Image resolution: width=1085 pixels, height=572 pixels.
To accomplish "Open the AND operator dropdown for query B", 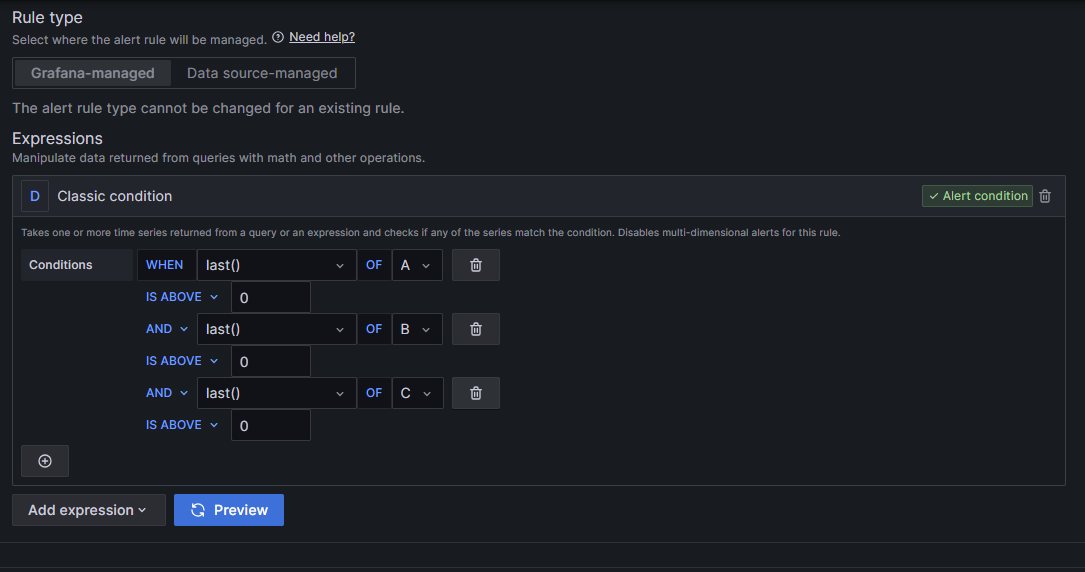I will [x=166, y=329].
